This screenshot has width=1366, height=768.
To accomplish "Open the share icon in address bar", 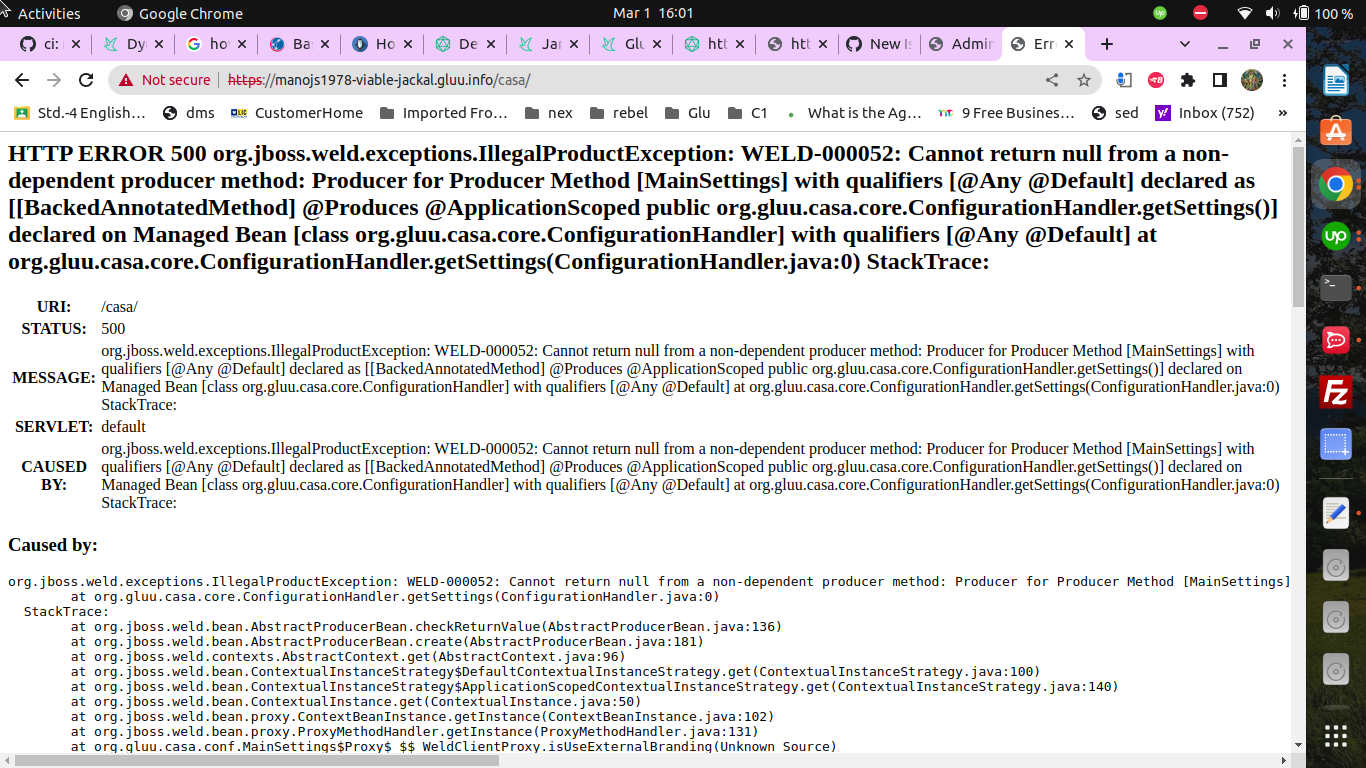I will 1051,80.
